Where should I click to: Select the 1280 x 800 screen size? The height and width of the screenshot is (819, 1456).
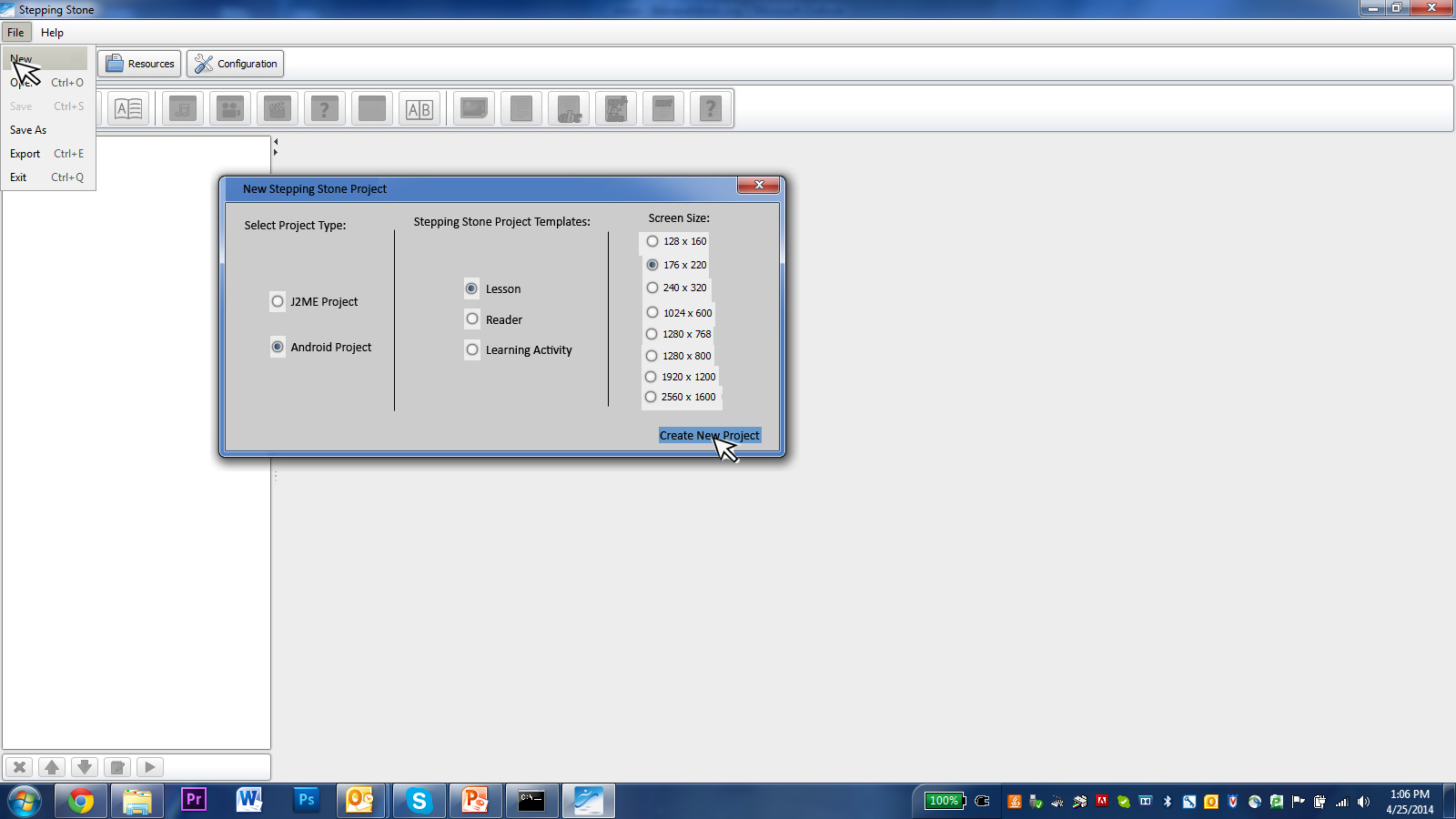[652, 356]
